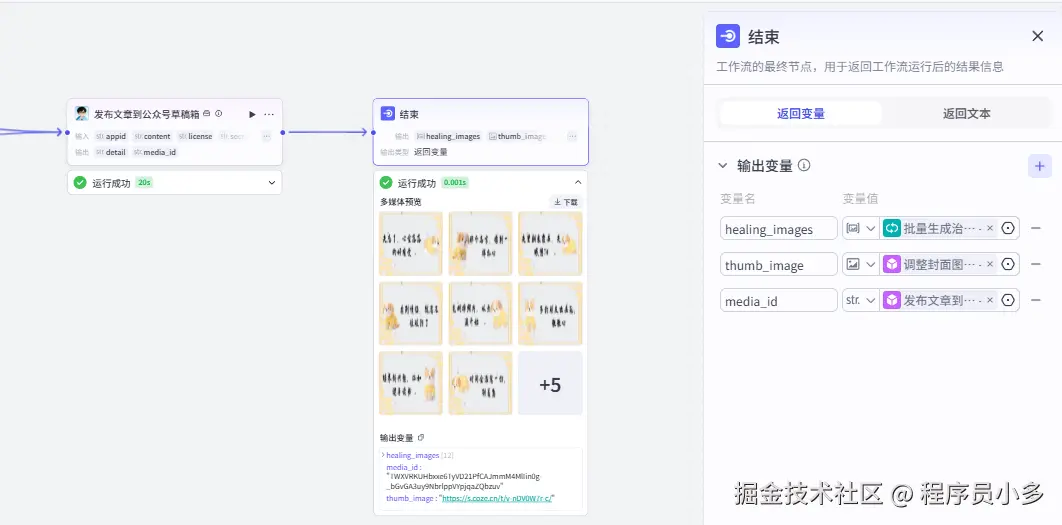Collapse the 运行成功 0.001s result panel
This screenshot has width=1062, height=525.
(x=578, y=183)
